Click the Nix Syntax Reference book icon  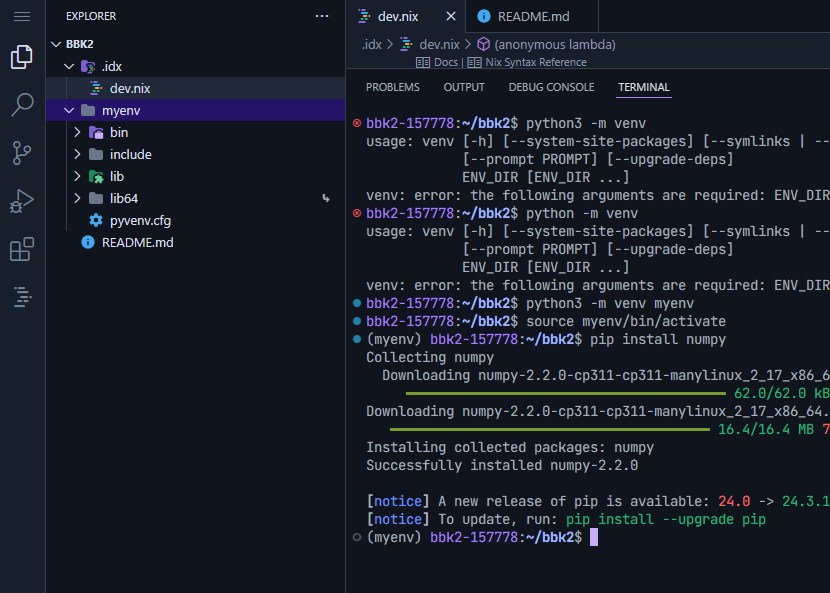(x=474, y=62)
